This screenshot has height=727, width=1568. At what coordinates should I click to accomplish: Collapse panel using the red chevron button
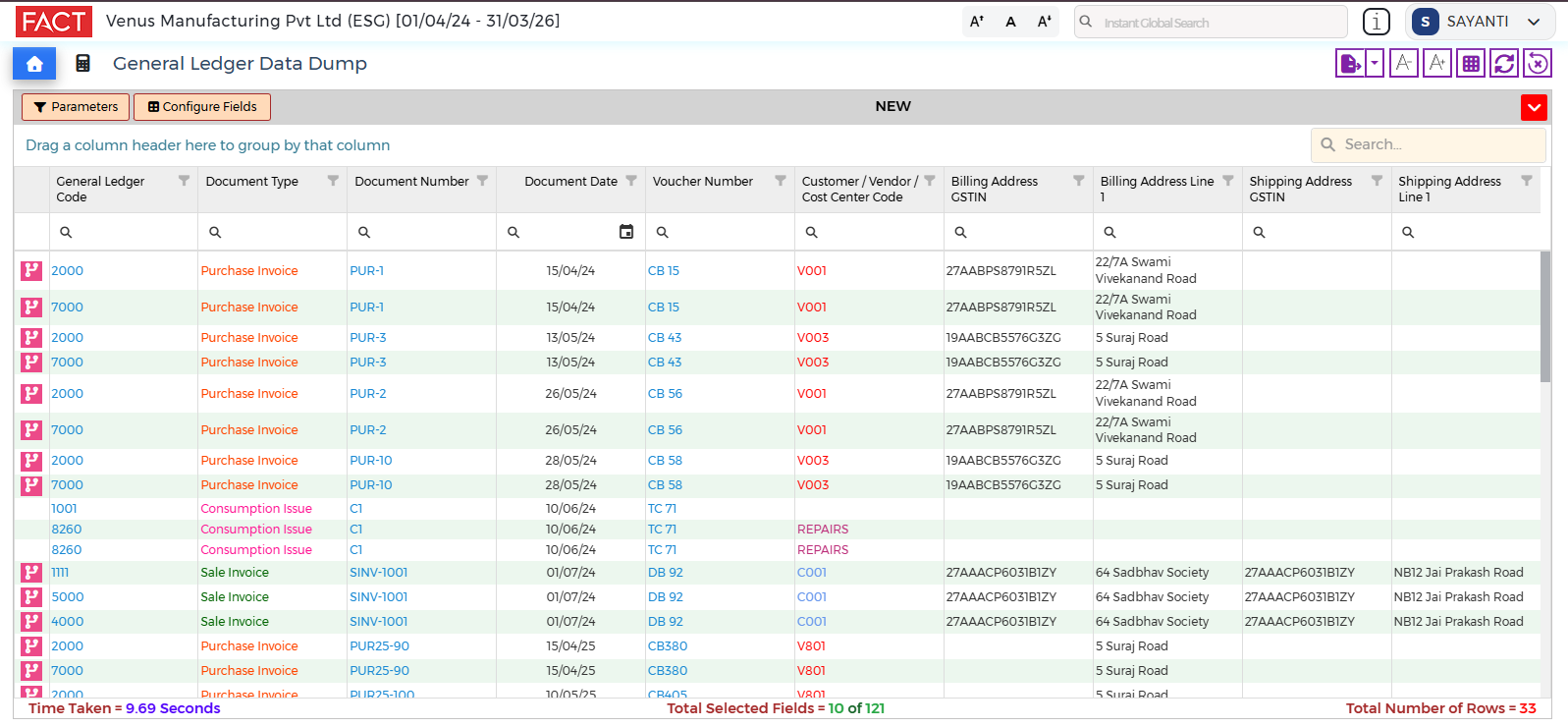(1534, 107)
